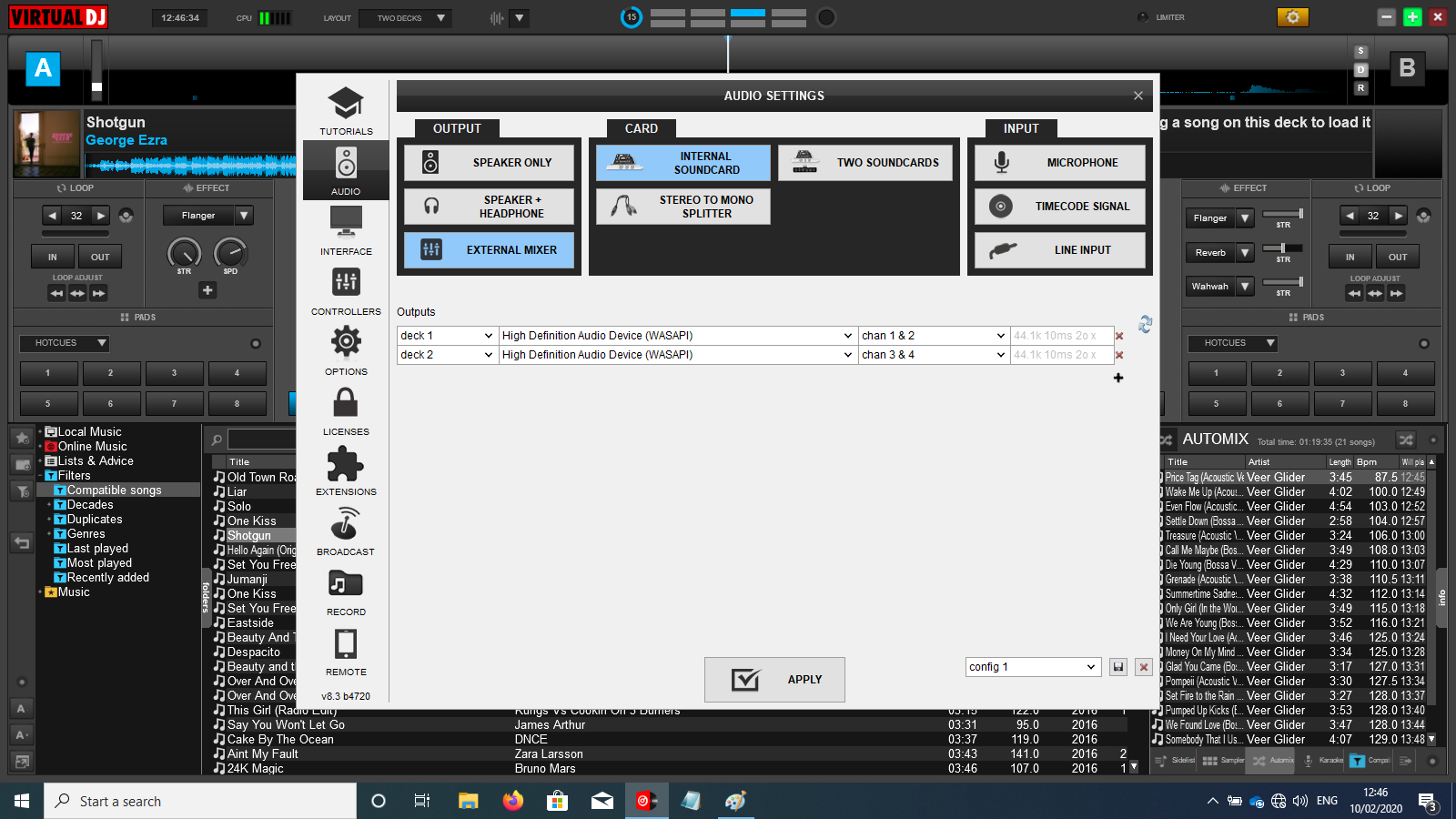Trigger hotcue pad 1 on deck A
This screenshot has width=1456, height=819.
(48, 372)
